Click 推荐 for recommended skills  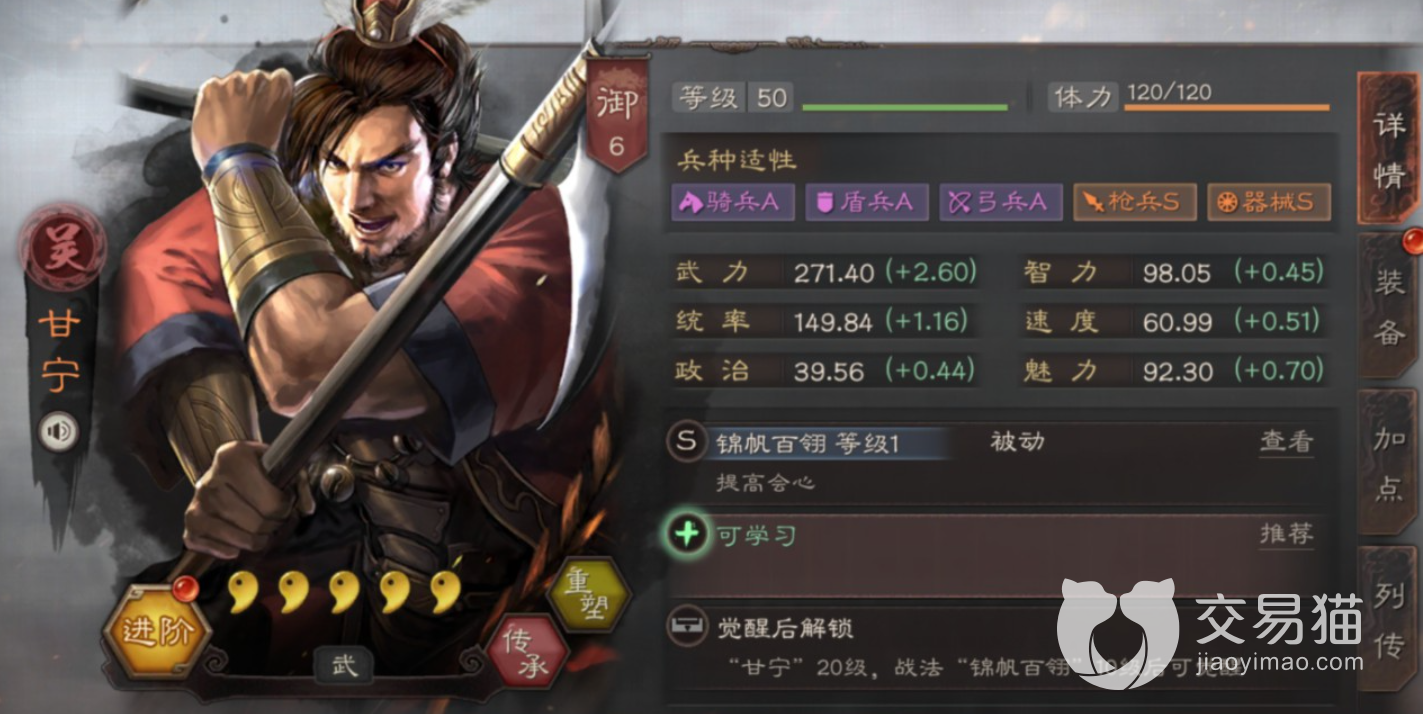tap(1286, 534)
